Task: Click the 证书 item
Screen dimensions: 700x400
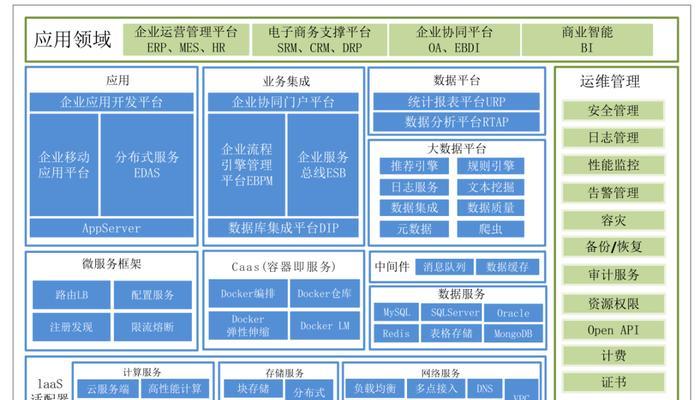Action: [x=613, y=382]
